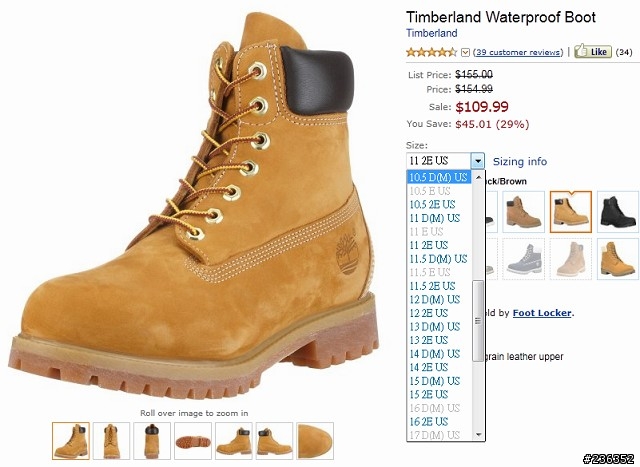Select the black boot color swatch
Viewport: 640px width, 467px height.
point(618,212)
